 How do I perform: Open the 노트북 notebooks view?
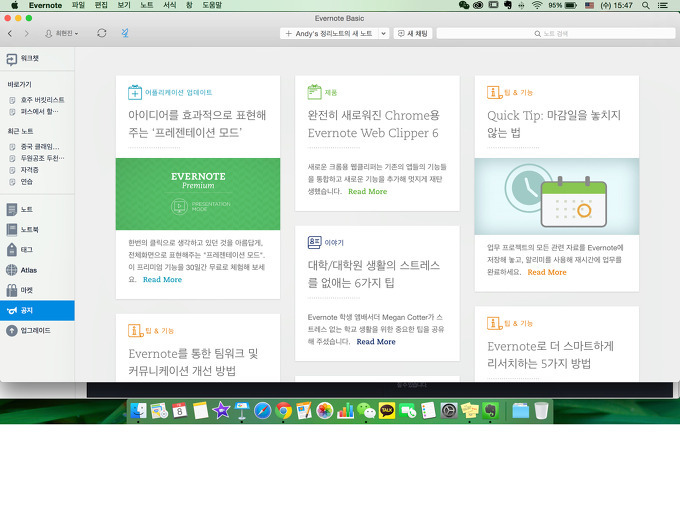(x=23, y=229)
